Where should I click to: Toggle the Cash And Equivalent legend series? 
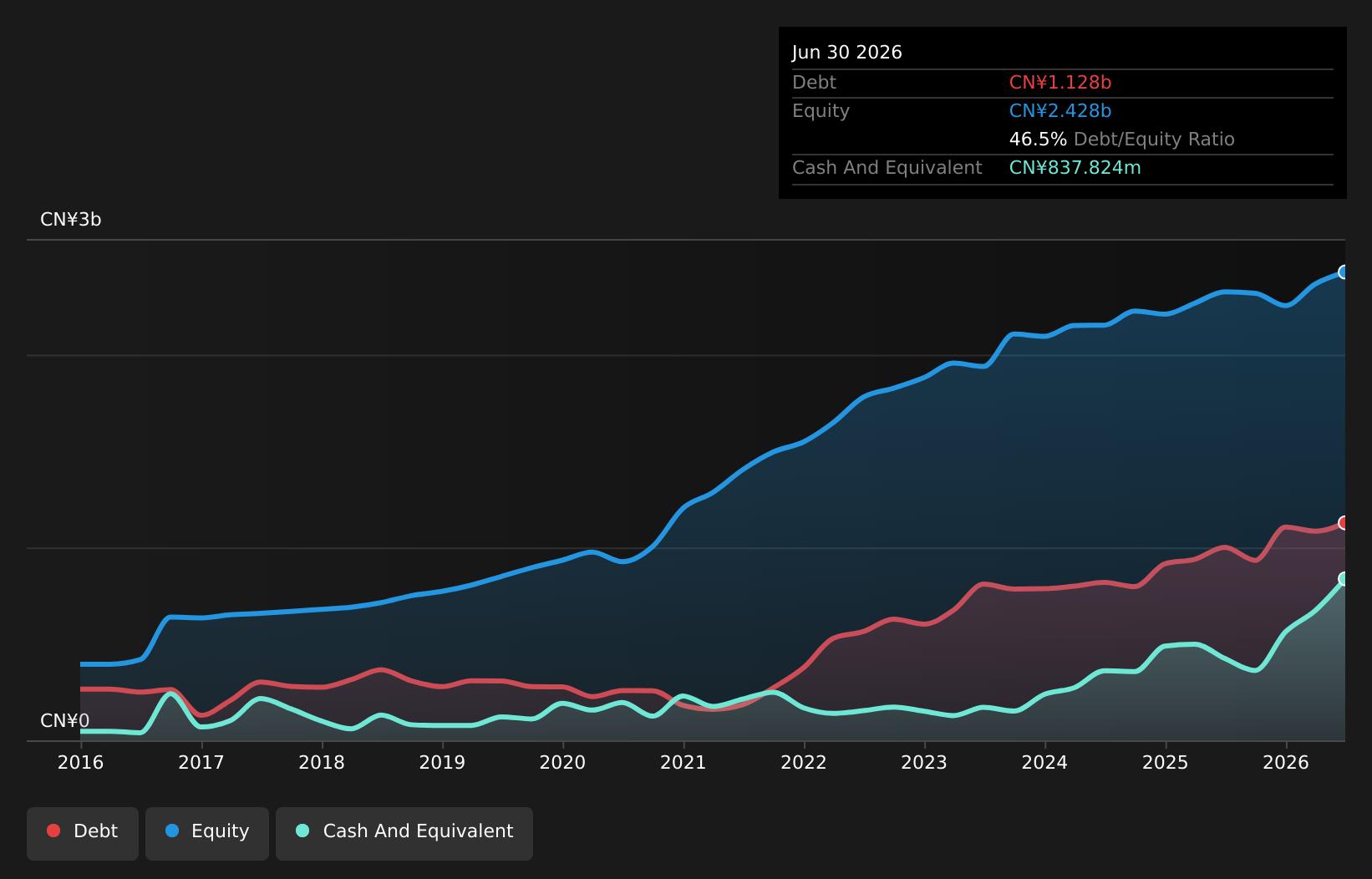404,833
